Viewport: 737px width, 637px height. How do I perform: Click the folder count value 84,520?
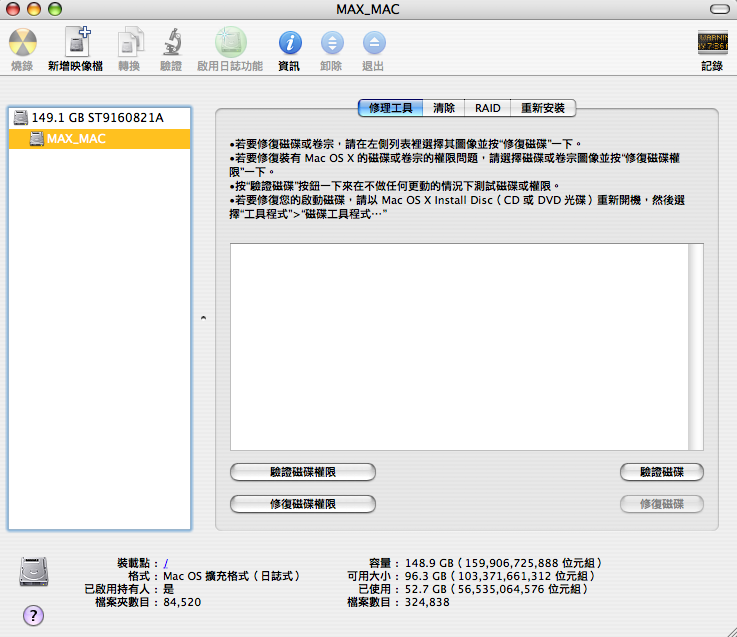[182, 602]
